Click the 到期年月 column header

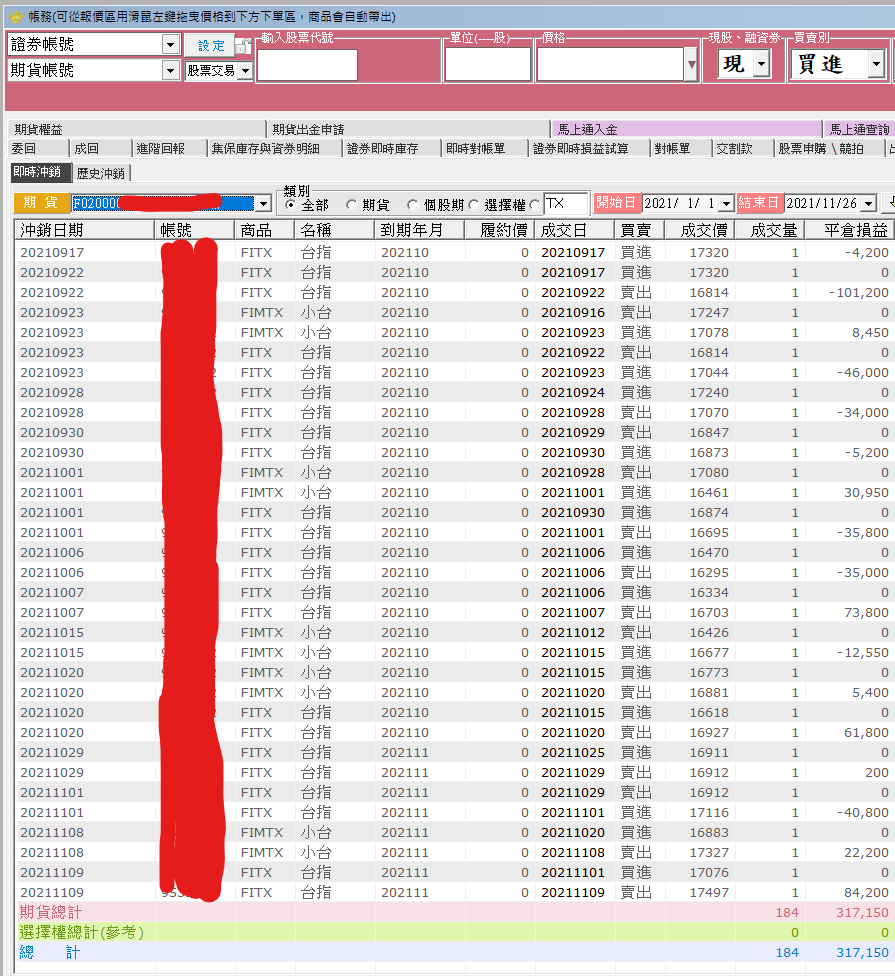(420, 230)
